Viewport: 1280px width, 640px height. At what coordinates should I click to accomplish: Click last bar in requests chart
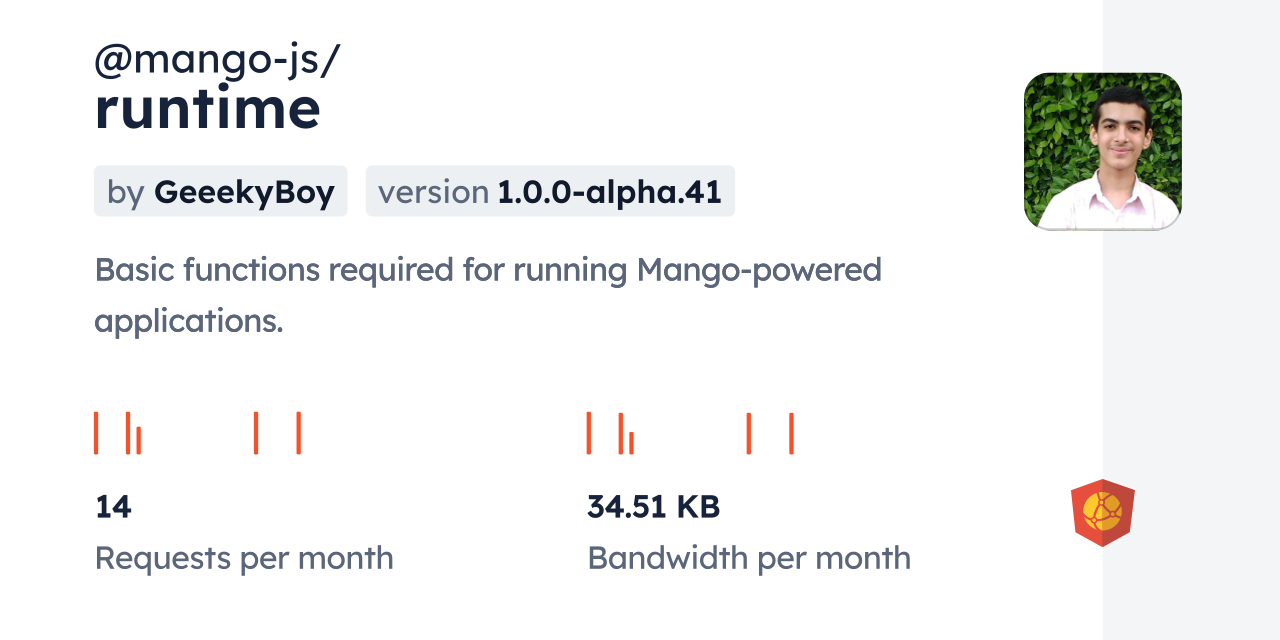click(x=298, y=433)
